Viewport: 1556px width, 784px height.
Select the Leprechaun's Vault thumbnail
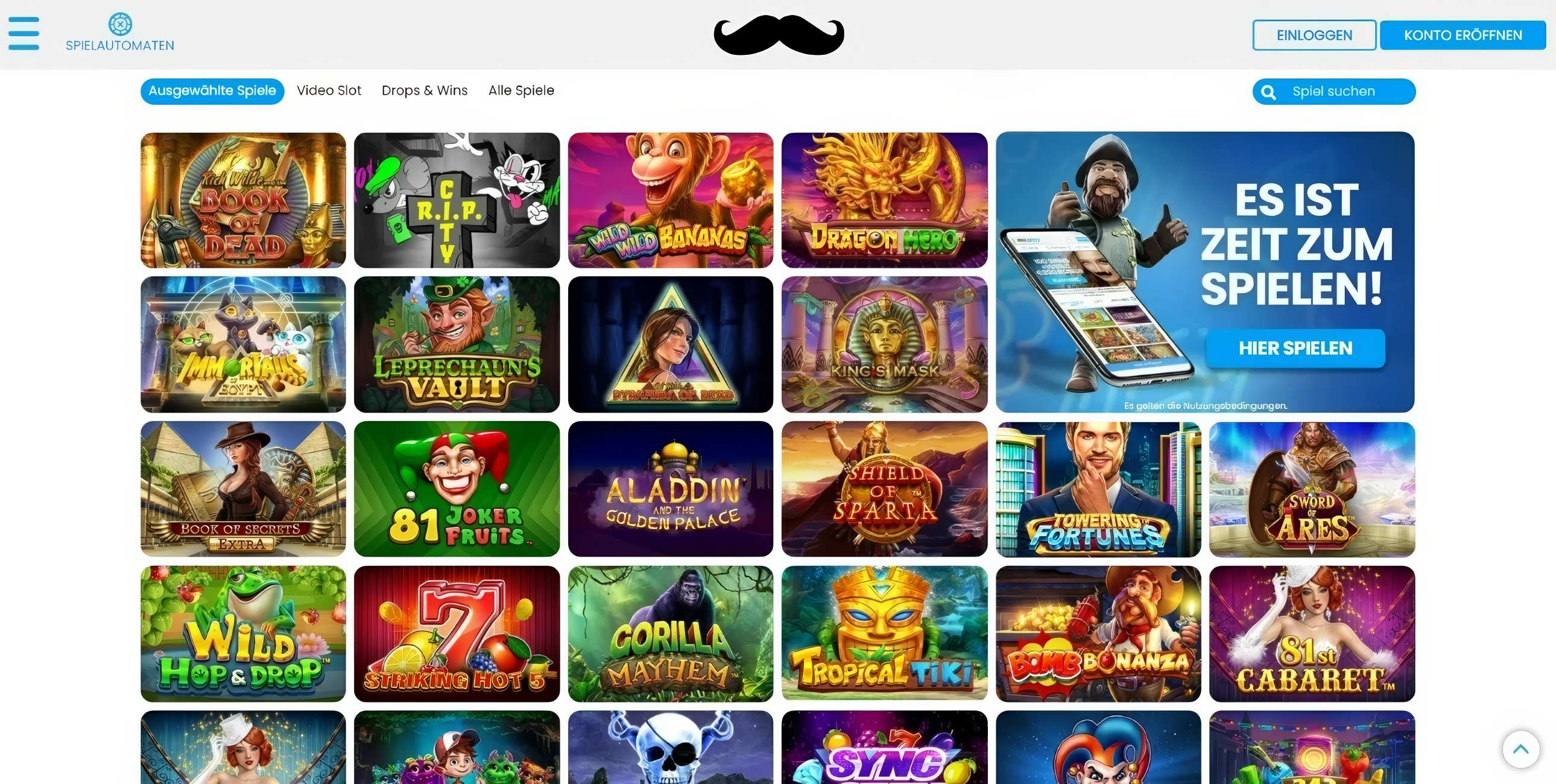click(x=457, y=344)
